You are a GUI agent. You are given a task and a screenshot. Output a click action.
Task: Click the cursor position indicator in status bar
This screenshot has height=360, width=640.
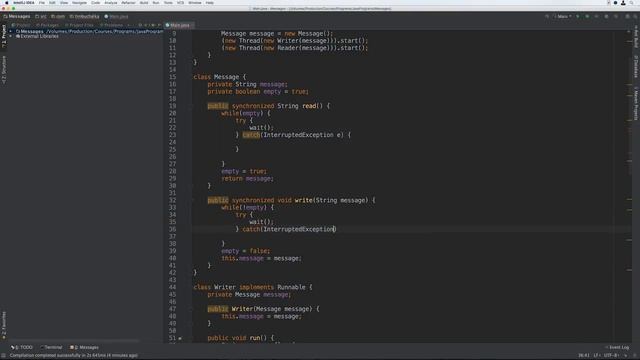click(584, 356)
